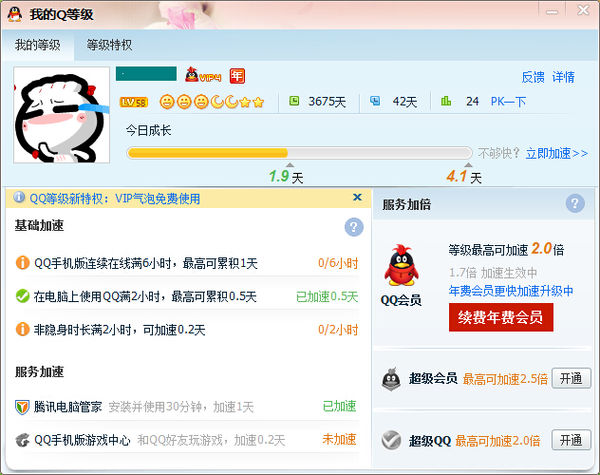Click the QQ手机版游戏中心 icon
Image resolution: width=600 pixels, height=475 pixels.
(22, 440)
